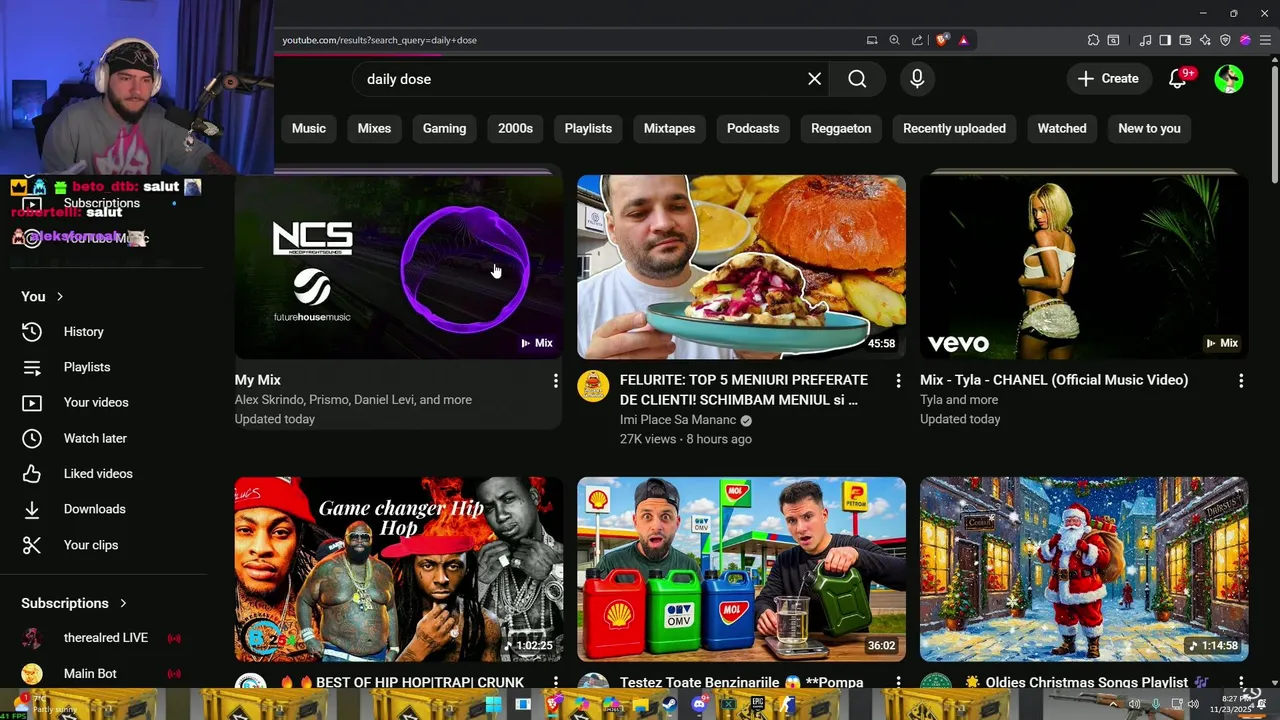Open the My Mix title link
The width and height of the screenshot is (1280, 720).
coord(257,380)
